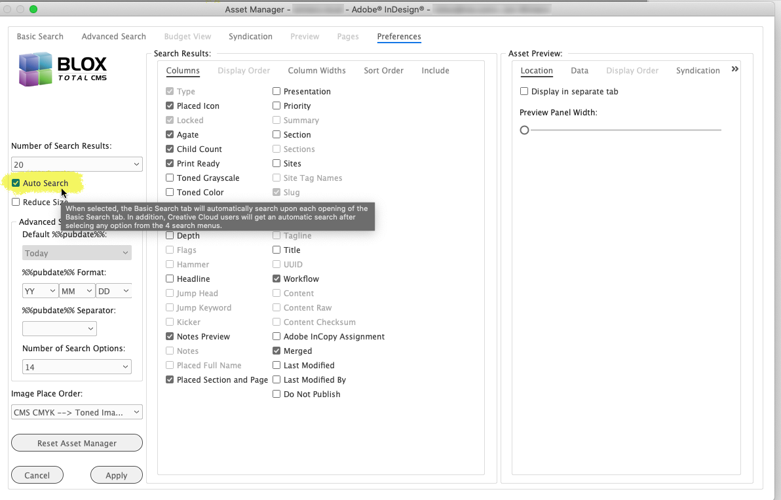Image resolution: width=781 pixels, height=500 pixels.
Task: Enable the Headline column
Action: 170,279
